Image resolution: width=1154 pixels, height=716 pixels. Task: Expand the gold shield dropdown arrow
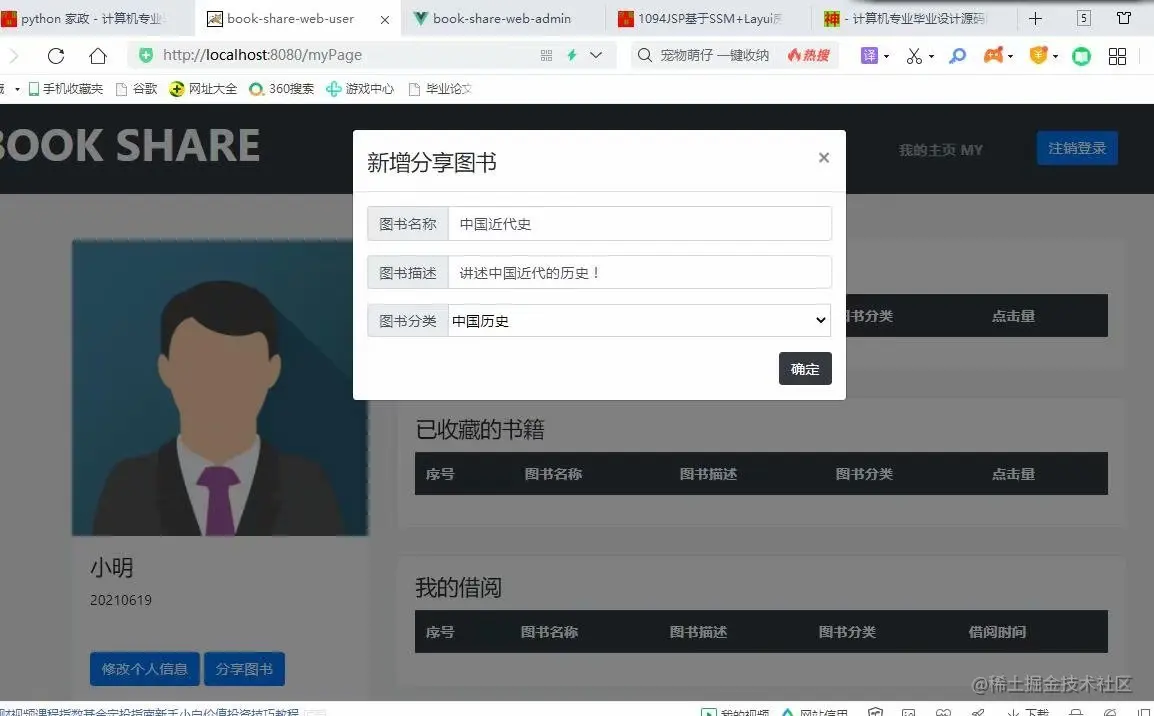click(1055, 56)
